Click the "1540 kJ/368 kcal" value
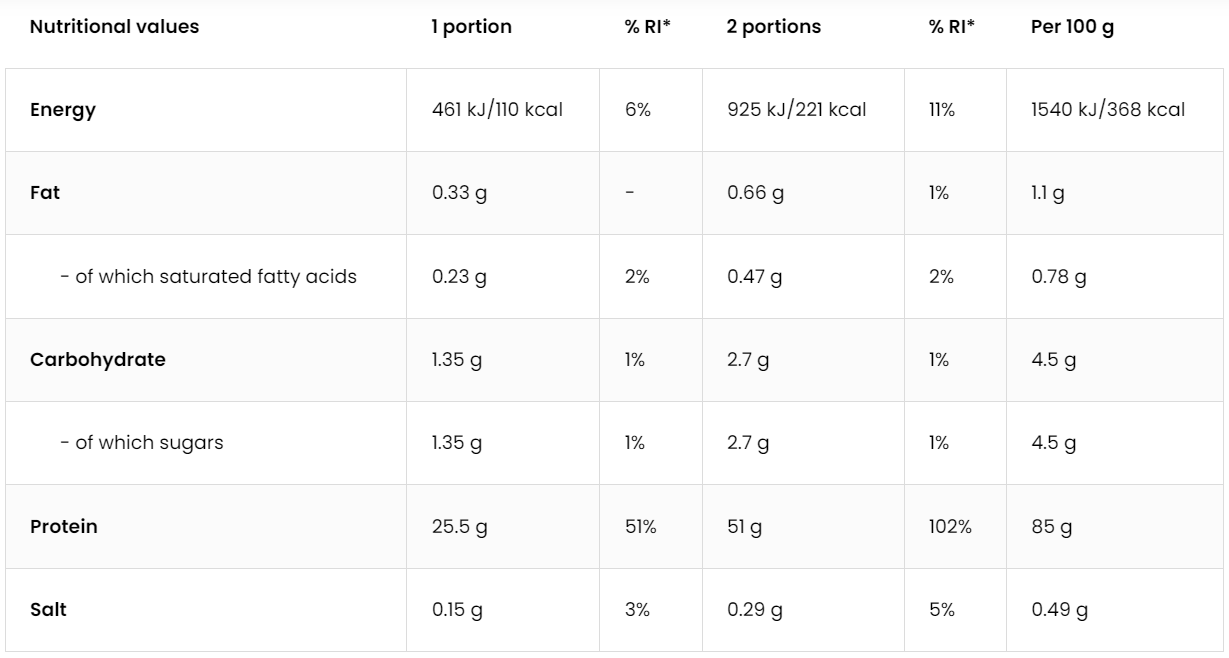1229x658 pixels. pyautogui.click(x=1108, y=110)
